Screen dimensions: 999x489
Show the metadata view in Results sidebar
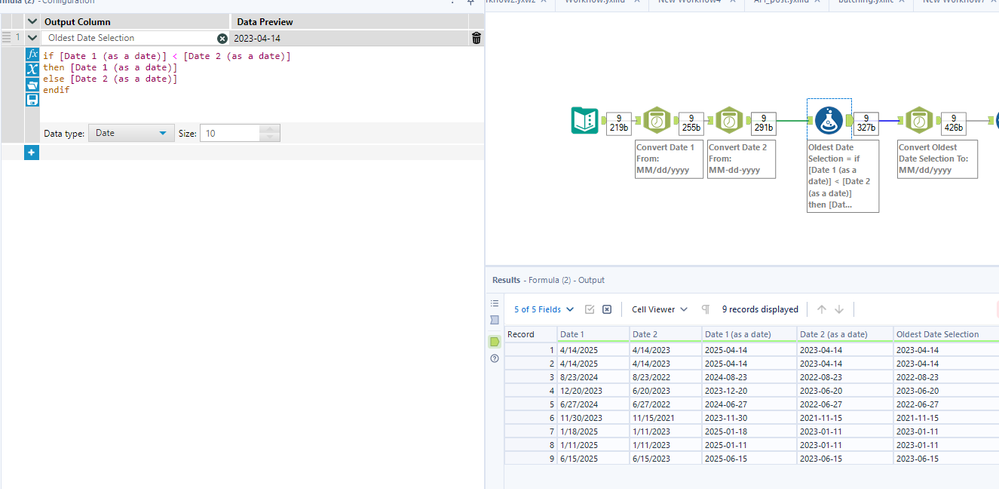(x=494, y=320)
